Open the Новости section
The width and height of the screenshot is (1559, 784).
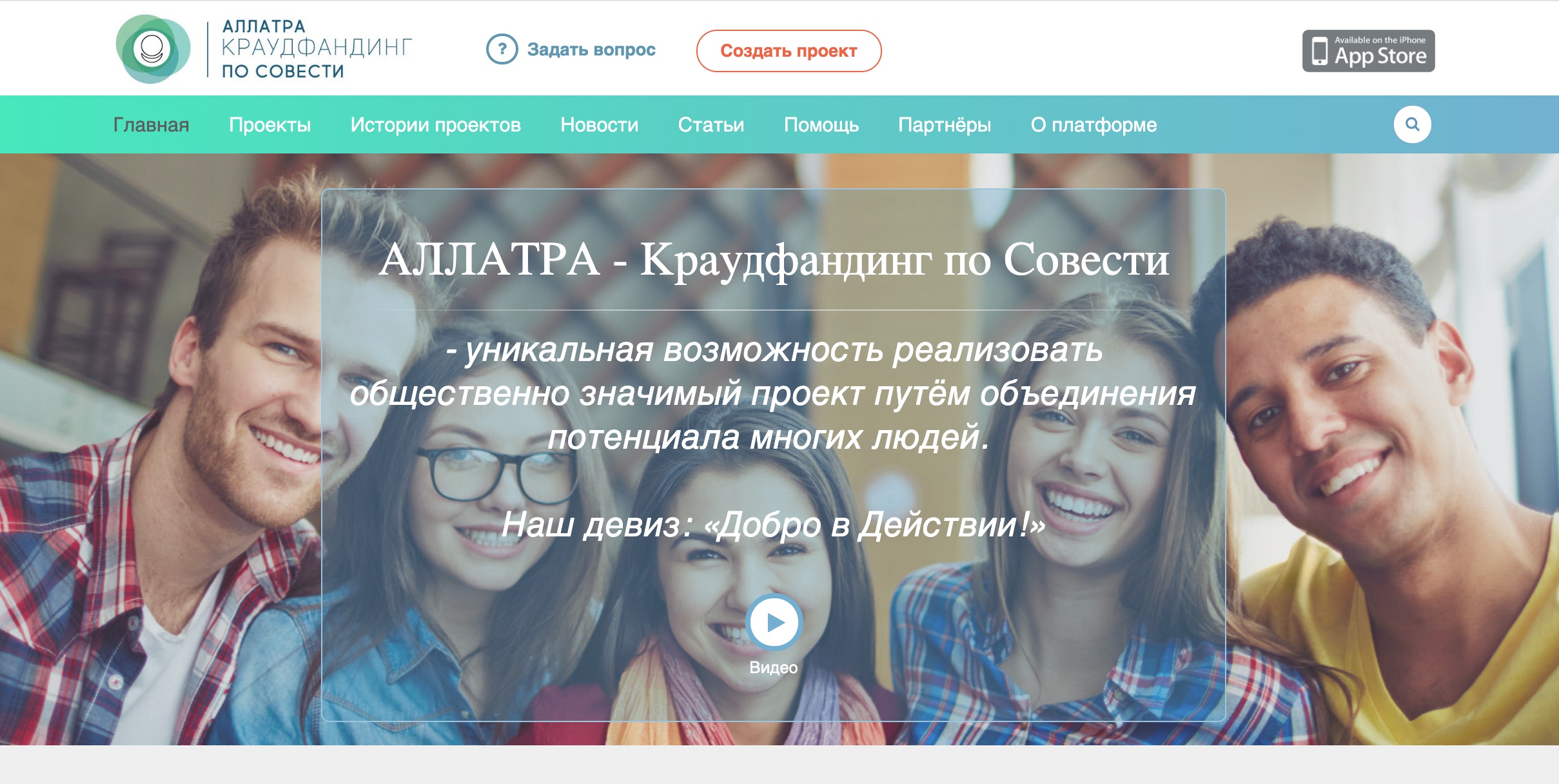click(599, 124)
